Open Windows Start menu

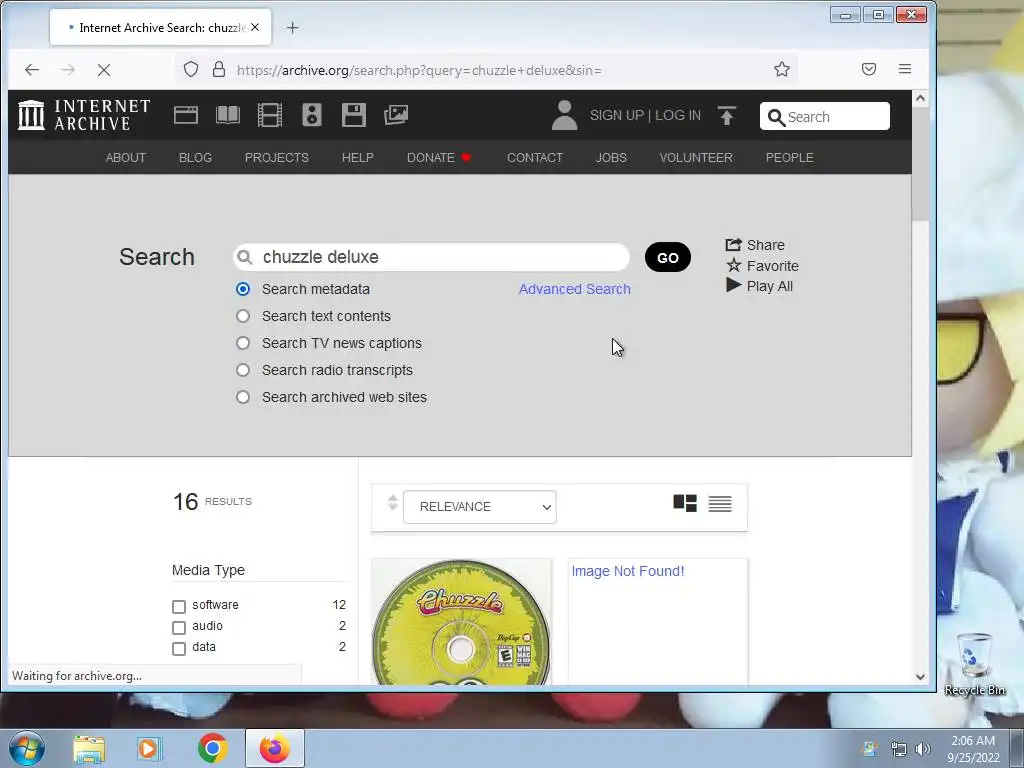pos(27,748)
